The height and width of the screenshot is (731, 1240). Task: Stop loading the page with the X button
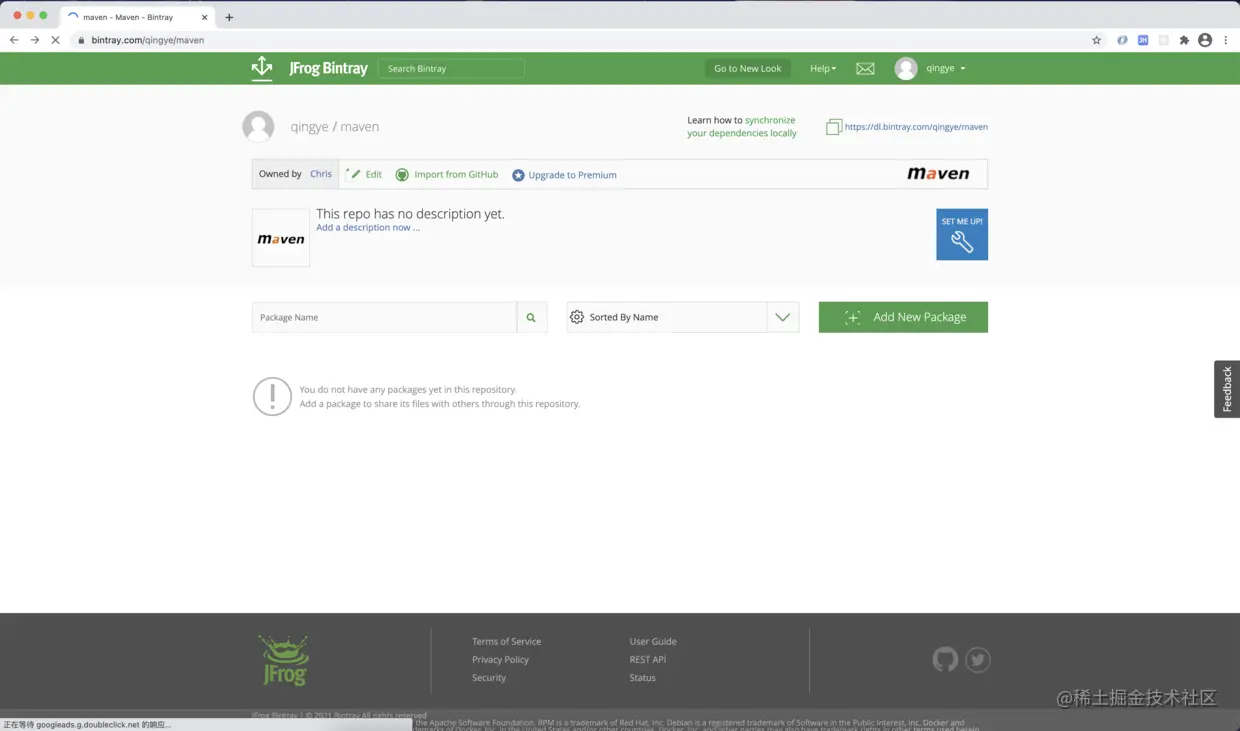click(55, 40)
